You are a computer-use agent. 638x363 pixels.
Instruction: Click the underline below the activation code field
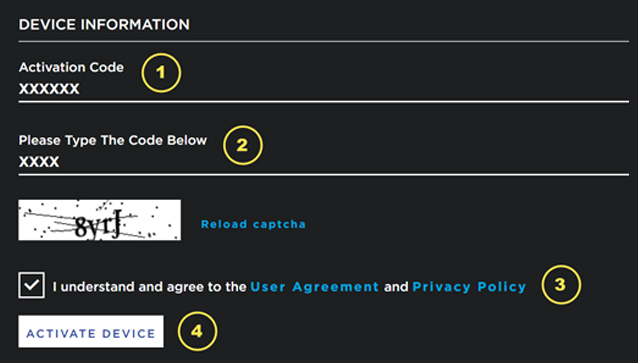pyautogui.click(x=323, y=102)
